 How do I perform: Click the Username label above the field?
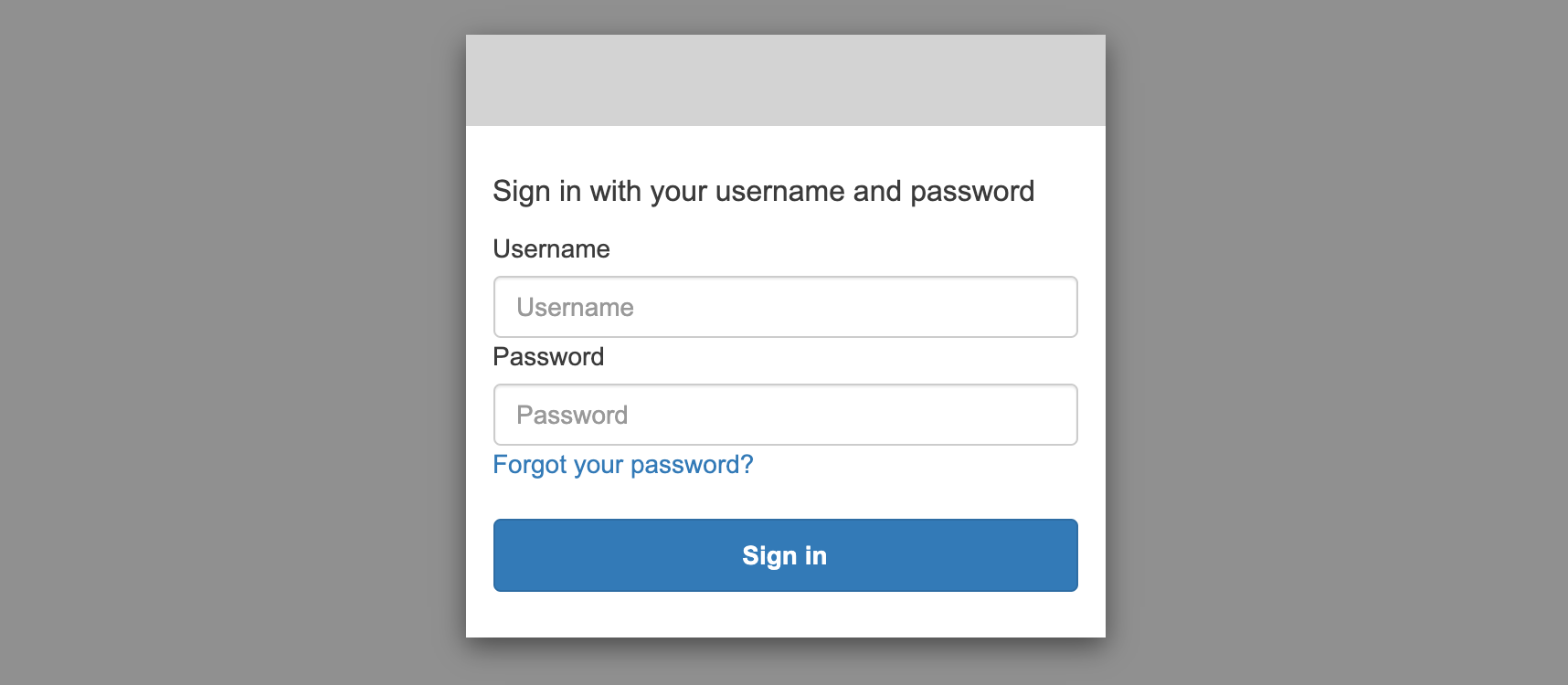pyautogui.click(x=550, y=248)
